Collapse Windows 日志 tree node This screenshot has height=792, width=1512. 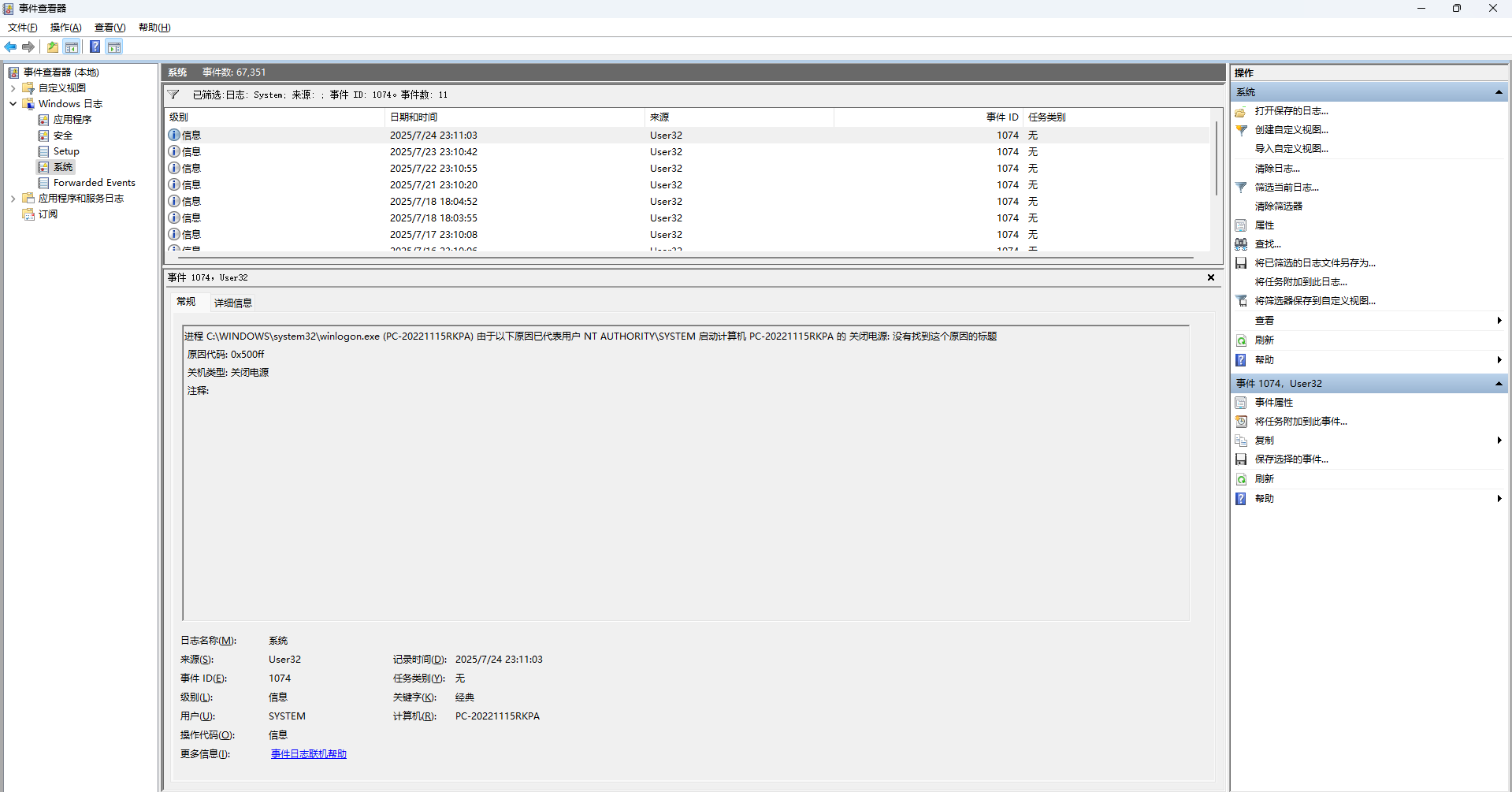[x=13, y=104]
